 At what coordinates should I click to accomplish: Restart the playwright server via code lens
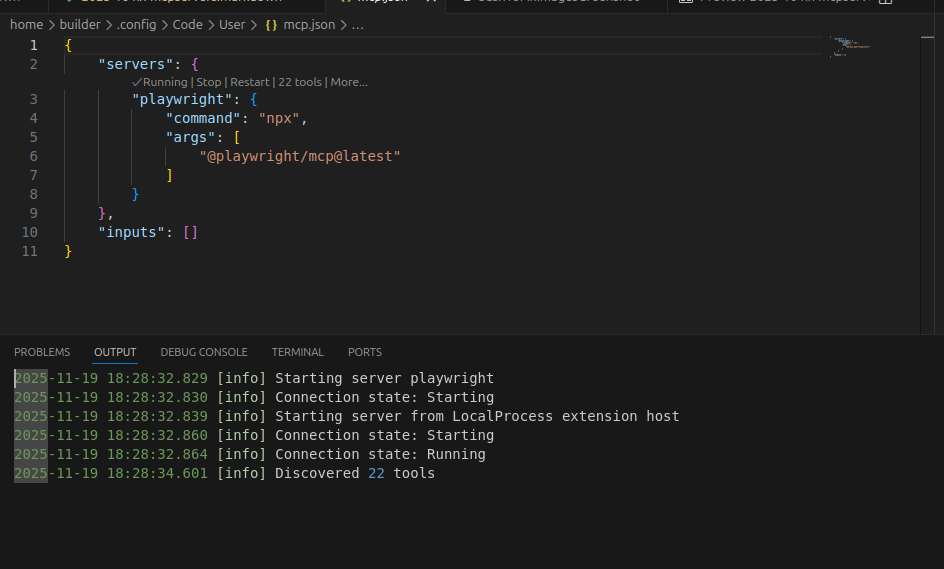[250, 82]
